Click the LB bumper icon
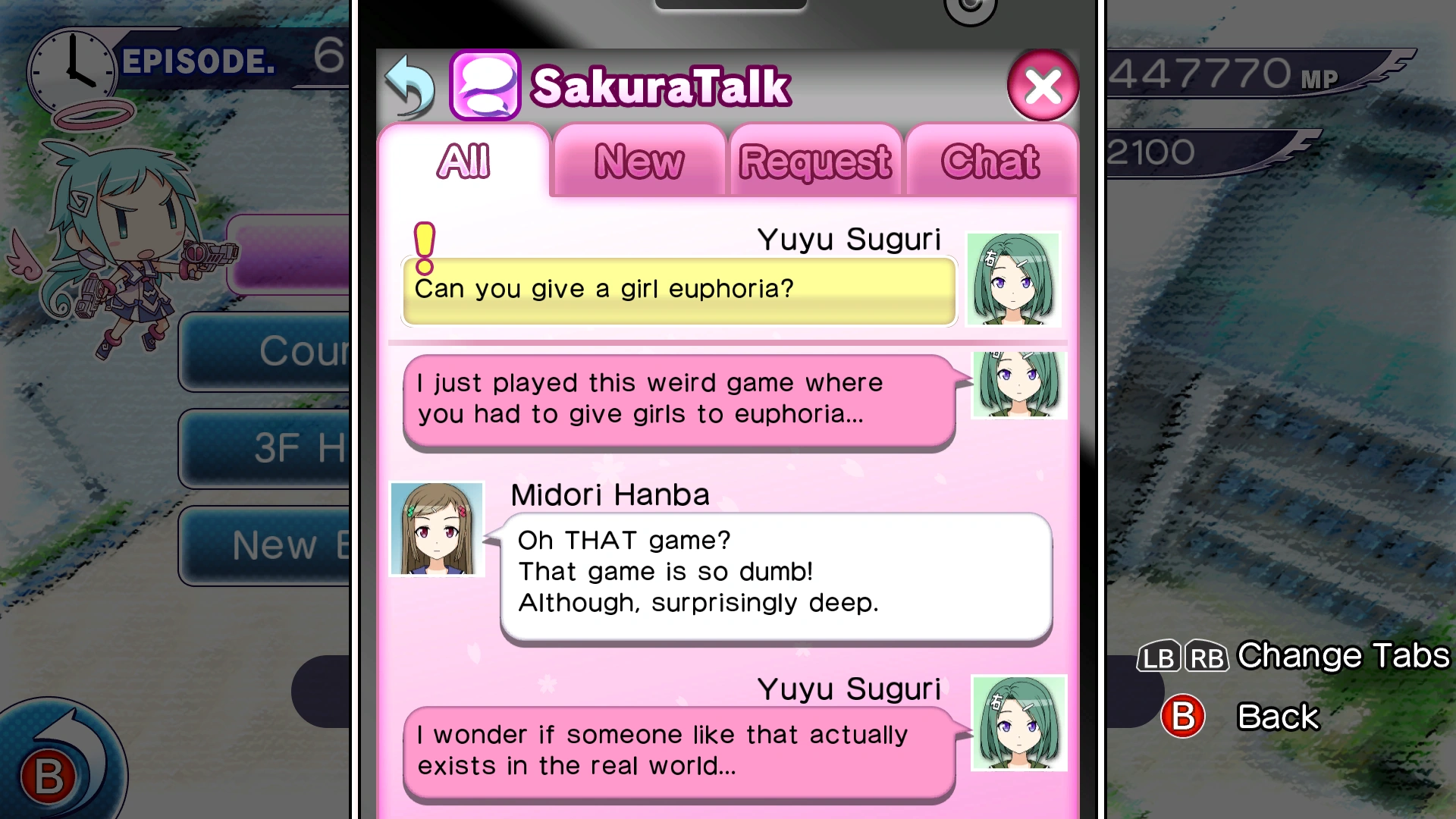This screenshot has width=1456, height=819. coord(1159,657)
